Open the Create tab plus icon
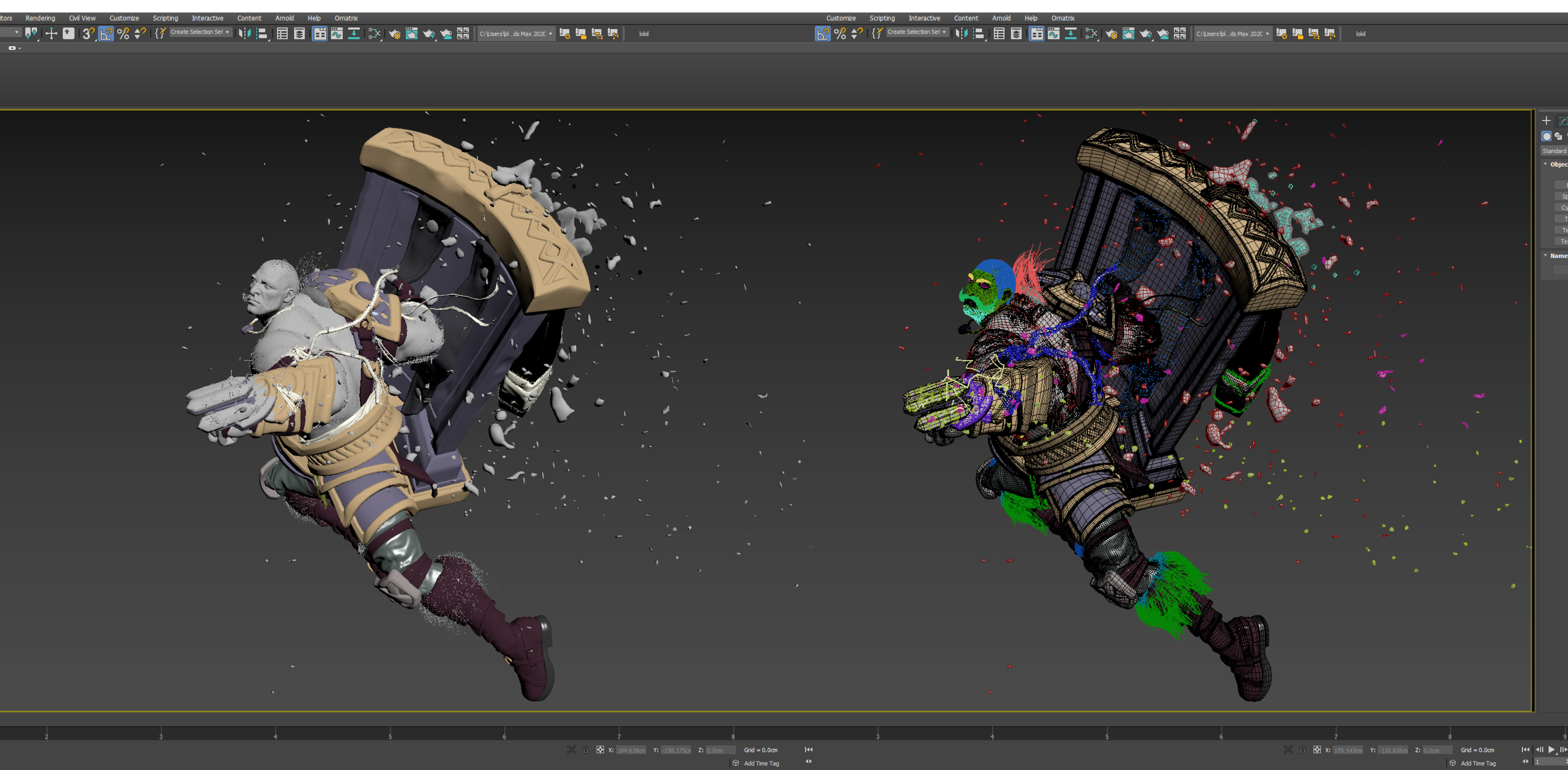 tap(1546, 120)
